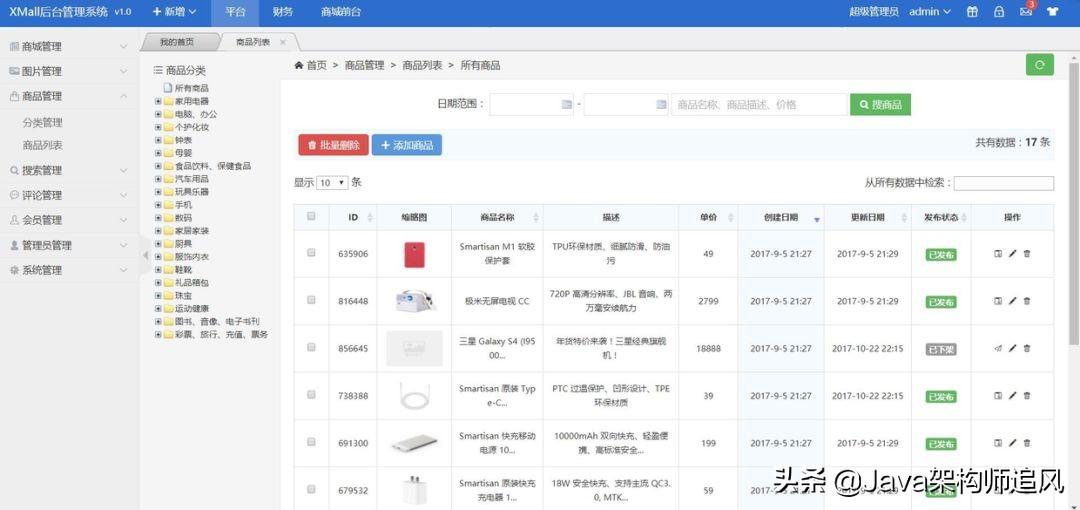Open 商品列表 in sidebar
Image resolution: width=1080 pixels, height=510 pixels.
coord(43,145)
